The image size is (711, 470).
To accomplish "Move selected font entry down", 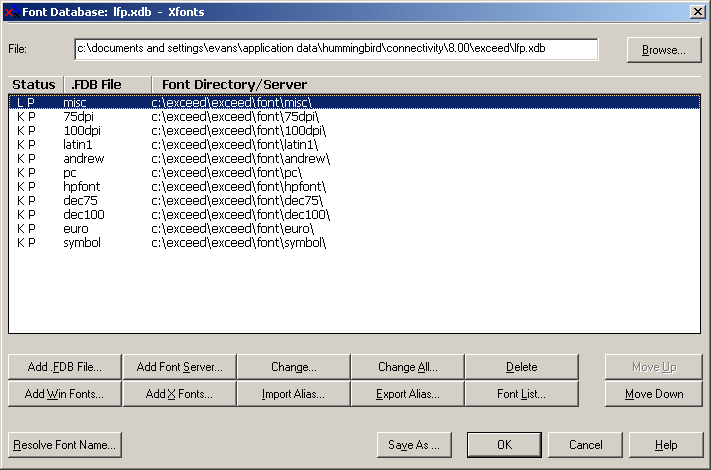I will pos(653,394).
